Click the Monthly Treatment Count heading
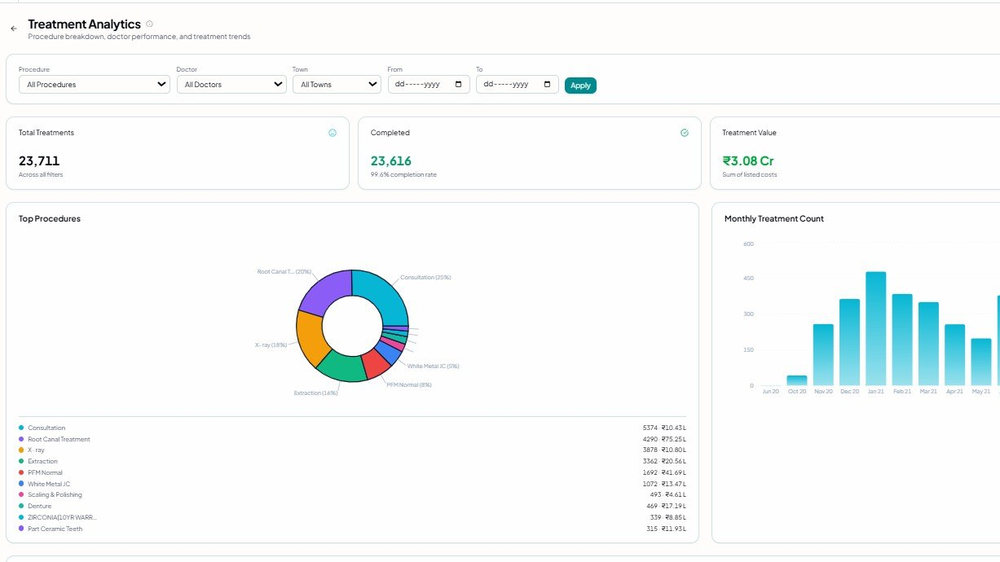 [x=774, y=219]
